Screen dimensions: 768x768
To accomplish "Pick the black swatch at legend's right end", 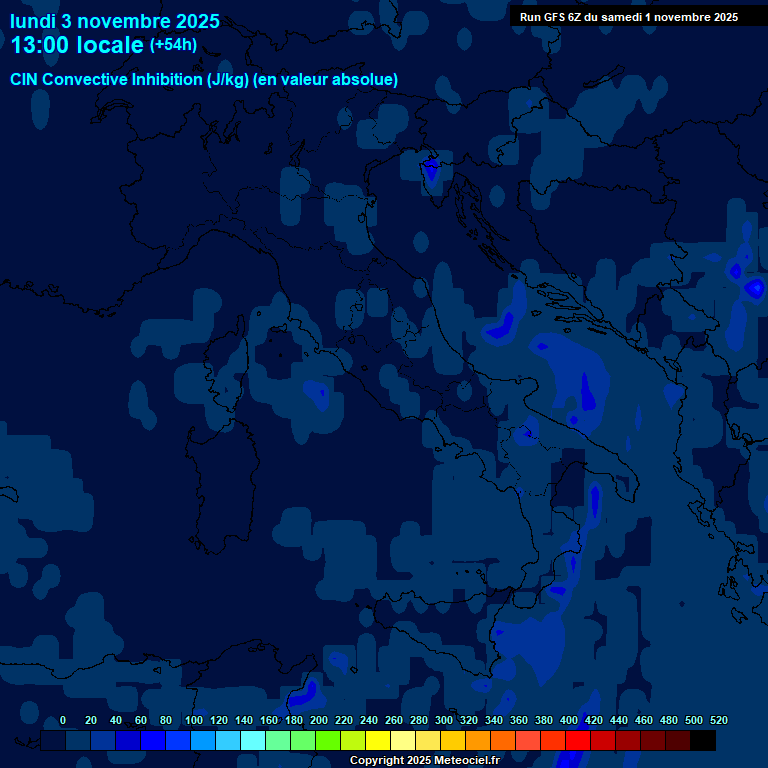I will pyautogui.click(x=703, y=741).
